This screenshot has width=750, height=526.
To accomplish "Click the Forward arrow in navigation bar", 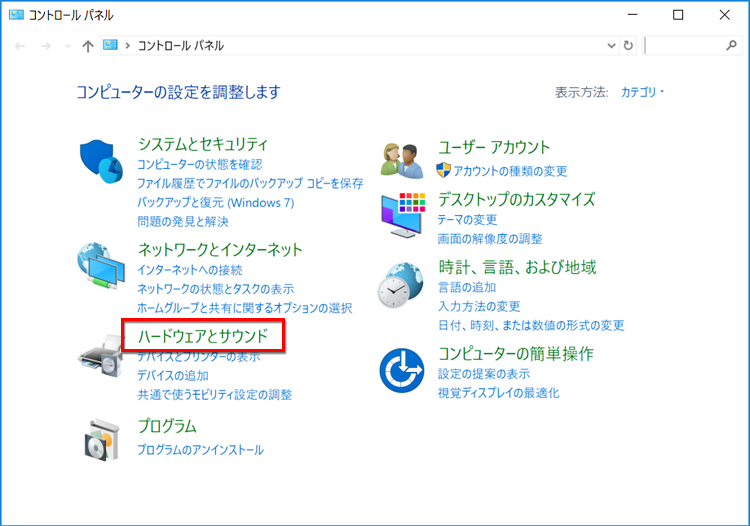I will coord(46,46).
